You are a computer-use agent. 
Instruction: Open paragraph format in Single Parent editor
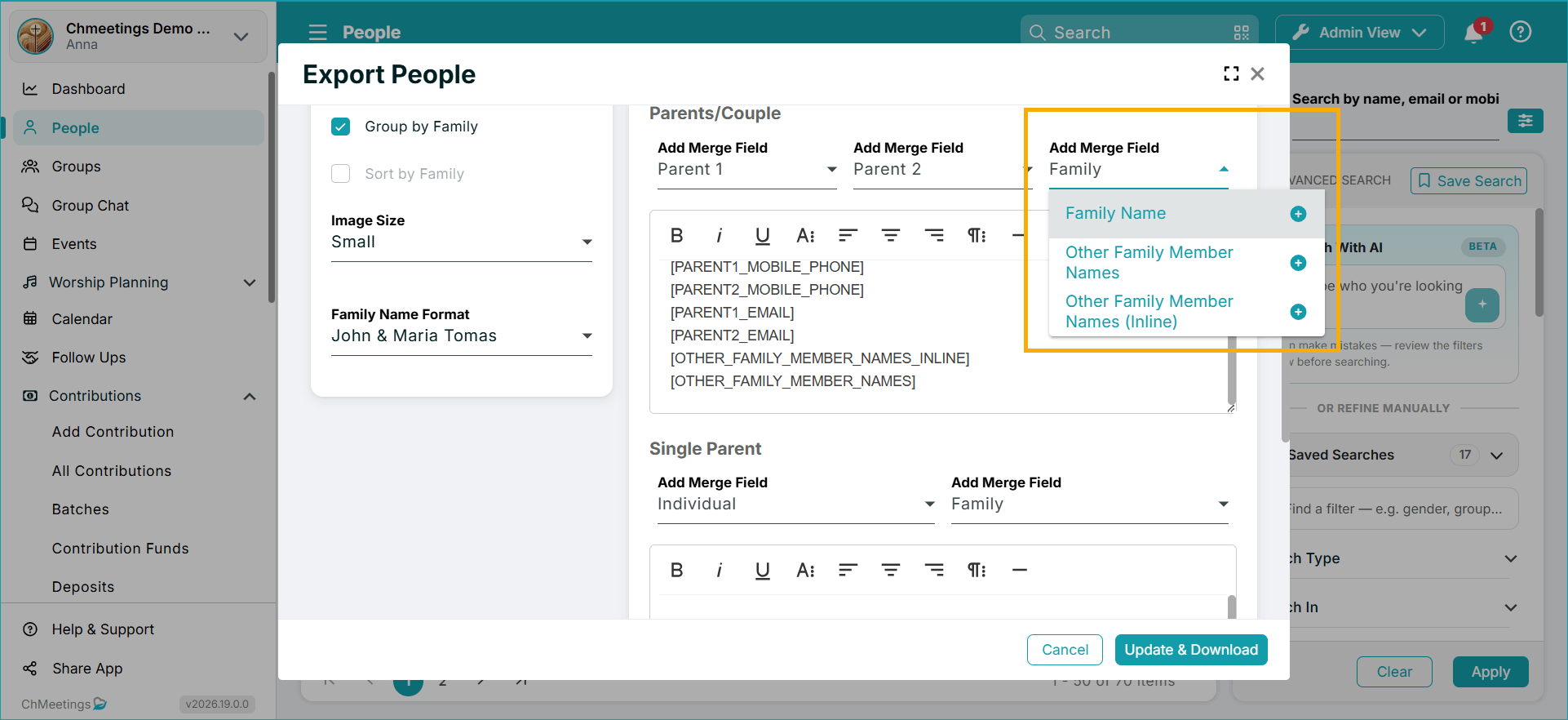(977, 571)
